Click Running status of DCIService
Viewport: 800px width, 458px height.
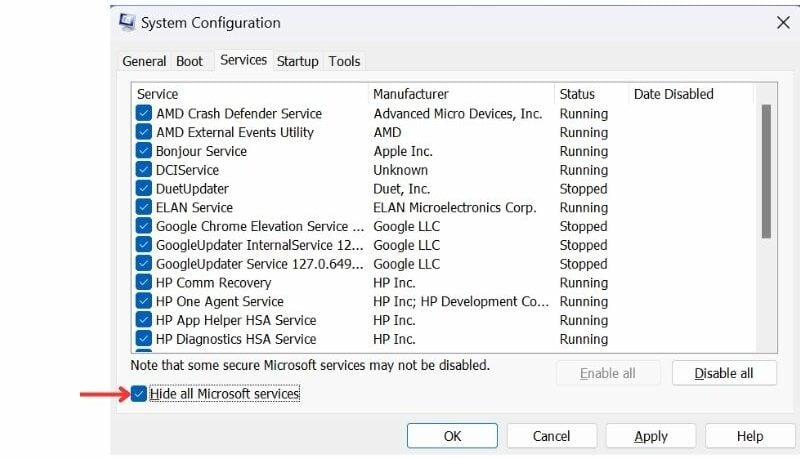pyautogui.click(x=584, y=170)
